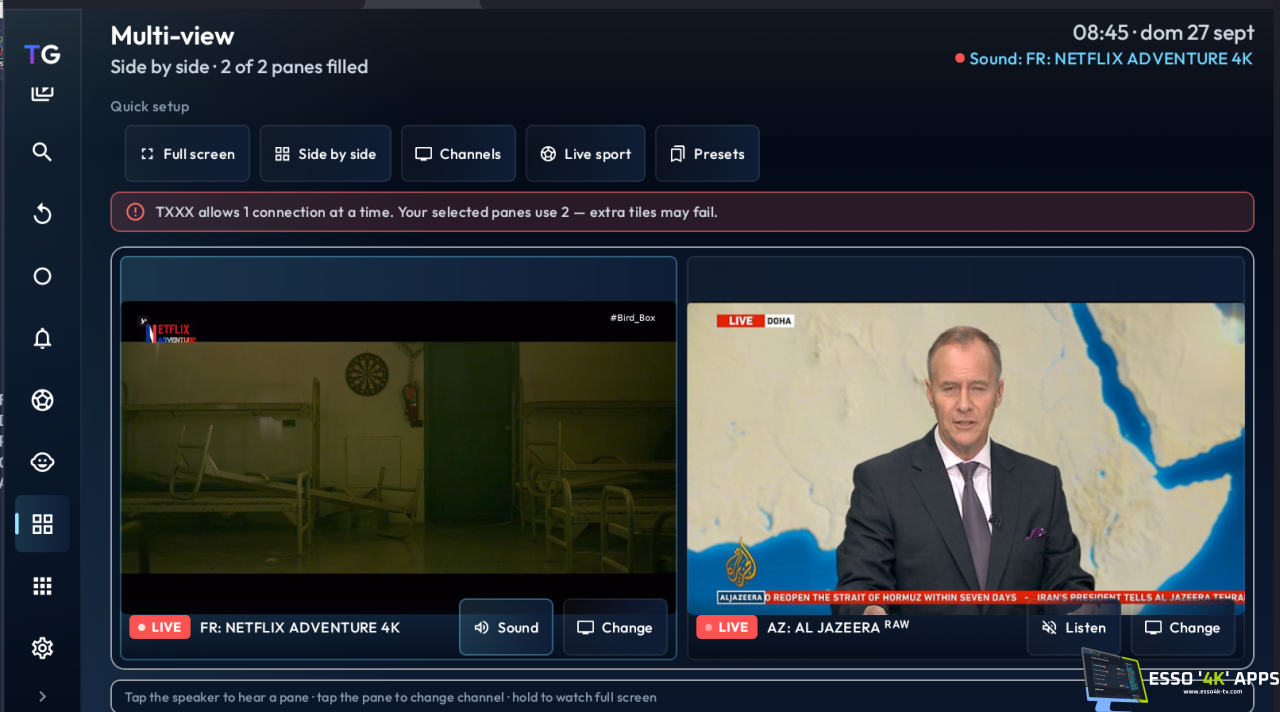Screen dimensions: 1280x712
Task: Open the apps grid icon in the sidebar
Action: click(x=42, y=586)
